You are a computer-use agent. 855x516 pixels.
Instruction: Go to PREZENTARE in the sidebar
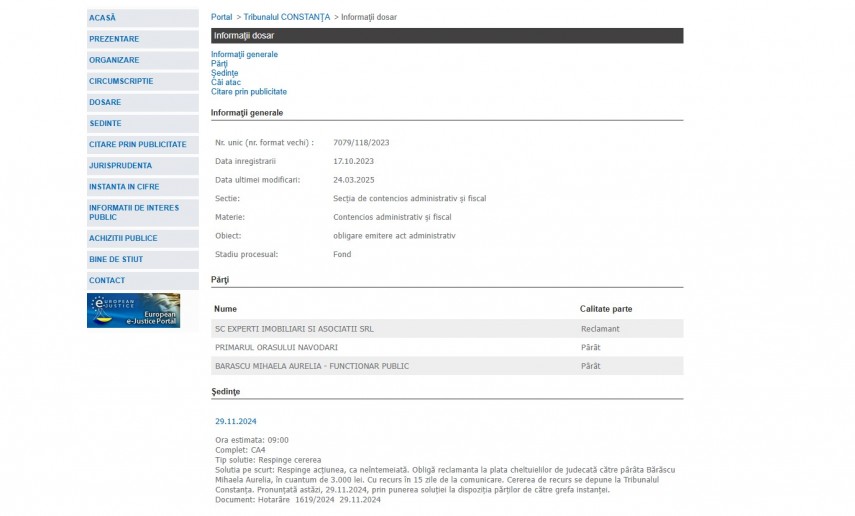coord(114,39)
